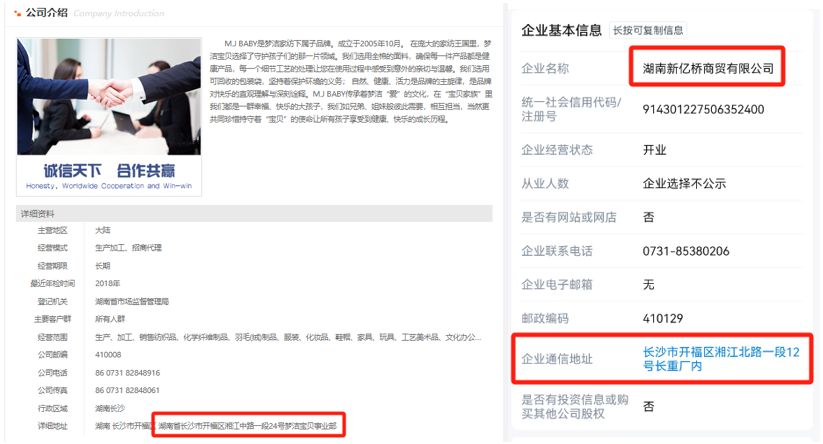The image size is (823, 444).
Task: Click the 长按可复制信息 button
Action: (648, 30)
